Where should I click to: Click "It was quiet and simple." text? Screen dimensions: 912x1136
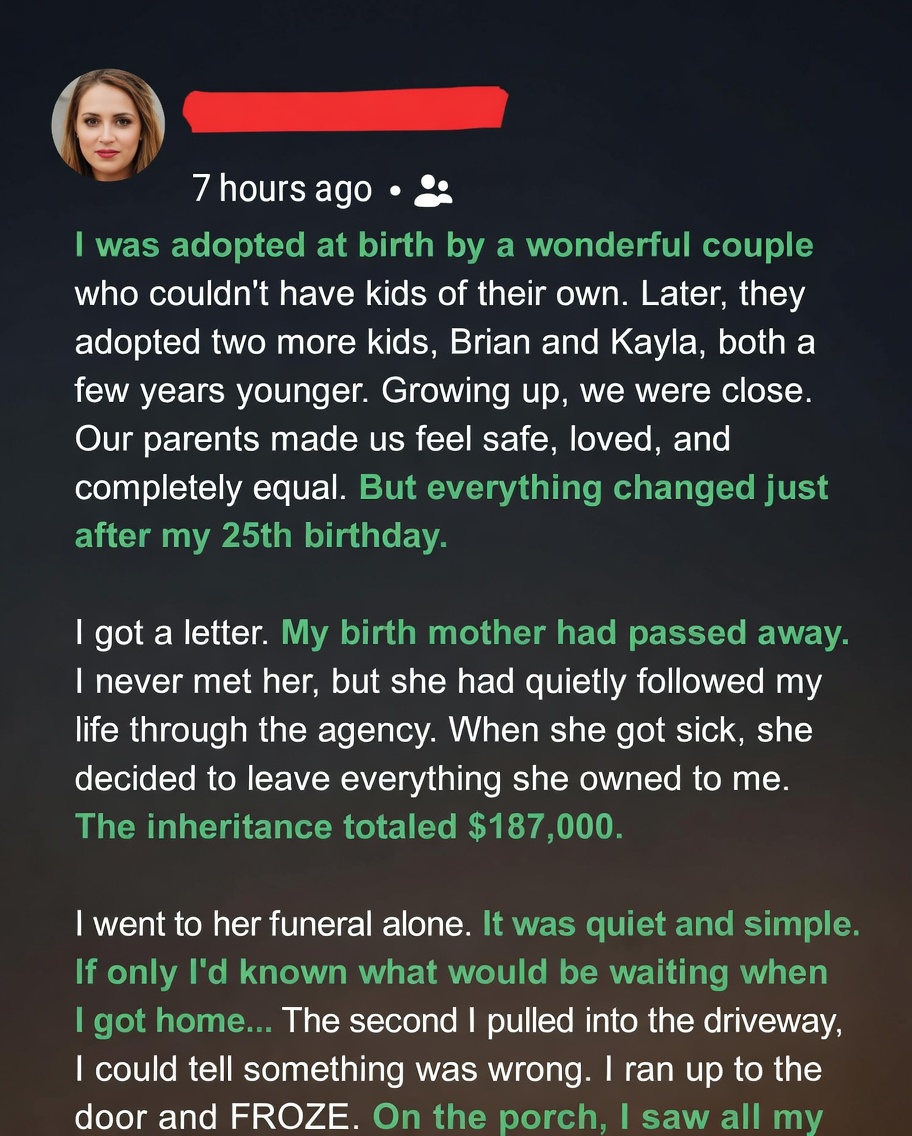tap(670, 925)
